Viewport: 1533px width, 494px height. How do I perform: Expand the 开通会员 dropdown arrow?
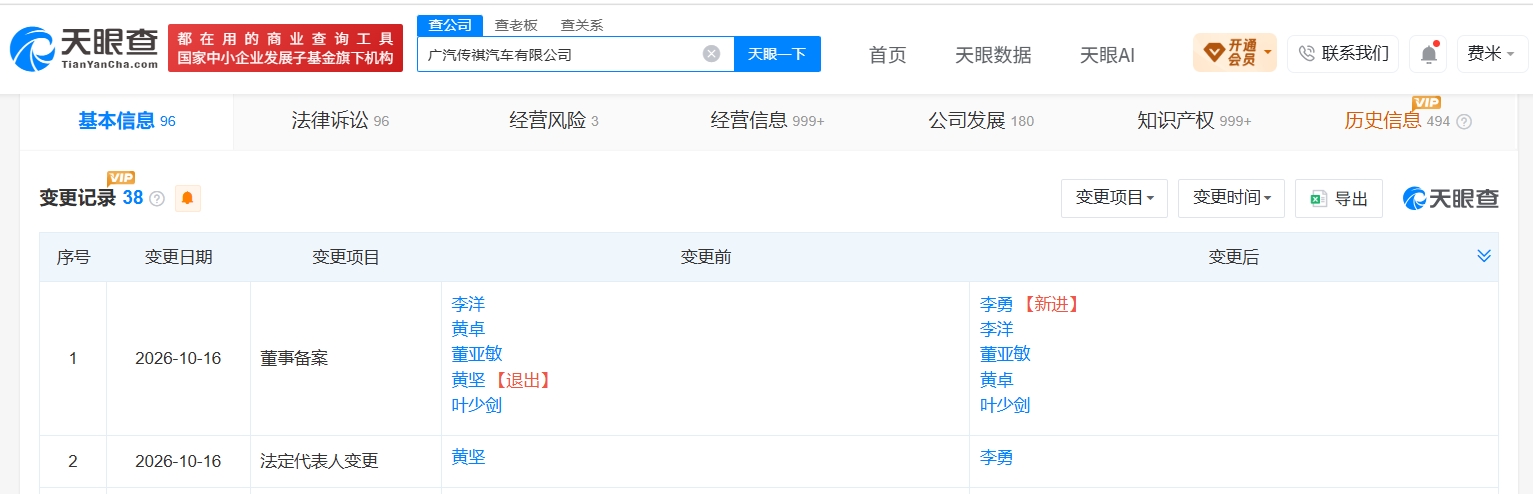[1268, 51]
